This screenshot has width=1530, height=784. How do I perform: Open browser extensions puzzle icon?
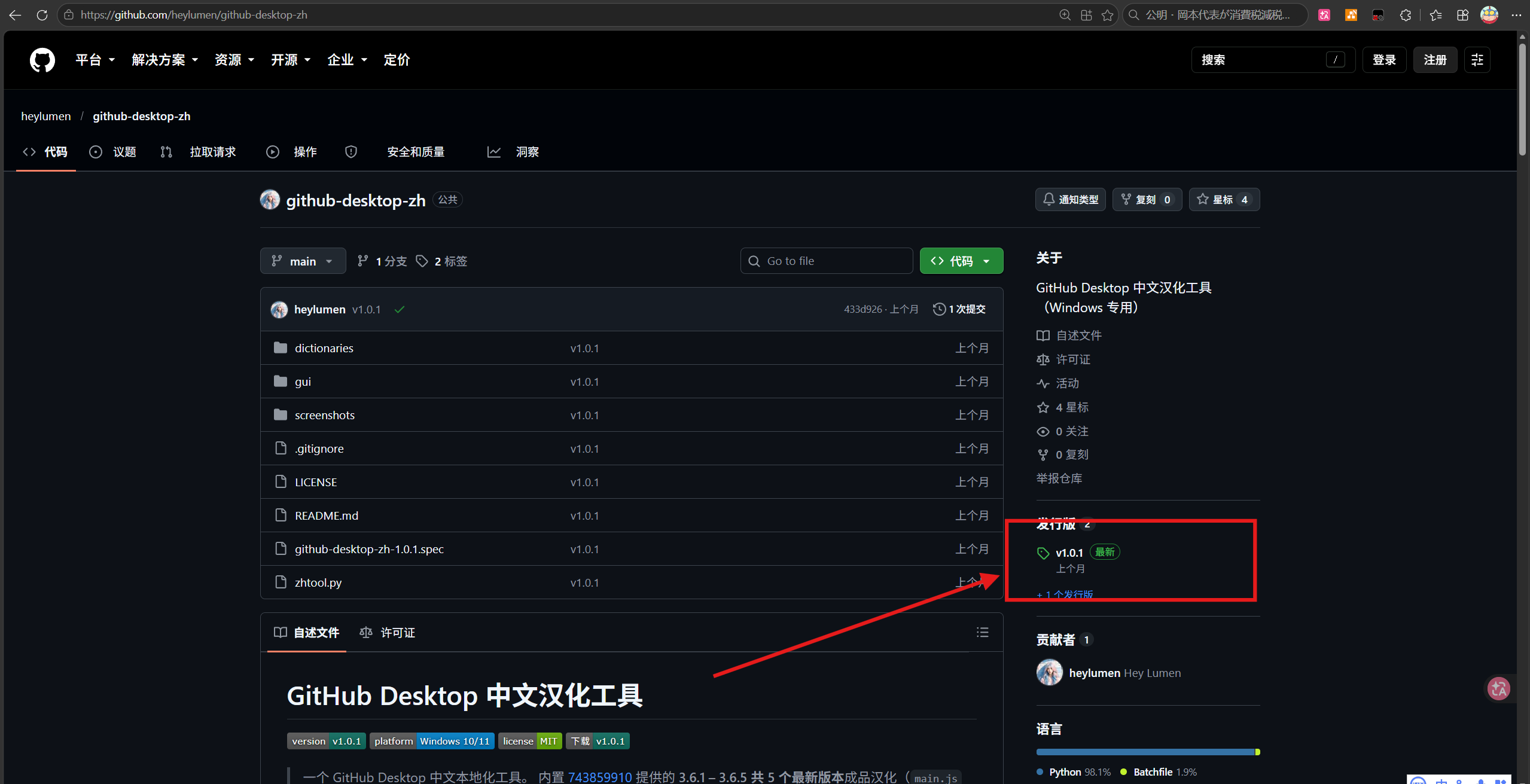(x=1406, y=15)
